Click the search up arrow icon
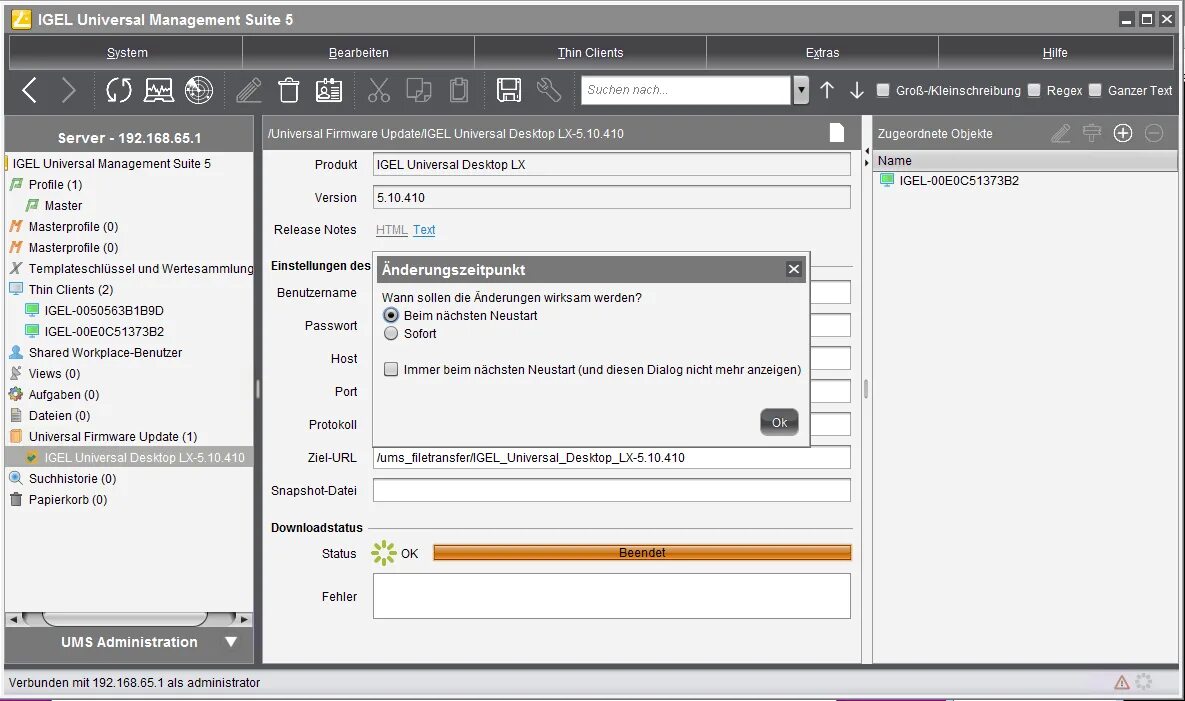Viewport: 1185px width, 701px height. [x=827, y=90]
